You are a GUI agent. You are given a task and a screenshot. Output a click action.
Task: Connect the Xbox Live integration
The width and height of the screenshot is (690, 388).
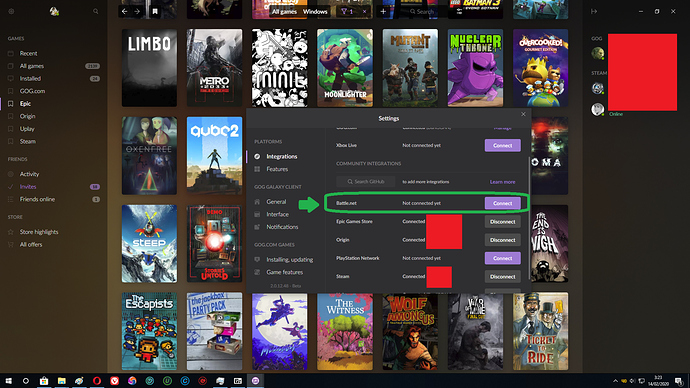point(503,146)
